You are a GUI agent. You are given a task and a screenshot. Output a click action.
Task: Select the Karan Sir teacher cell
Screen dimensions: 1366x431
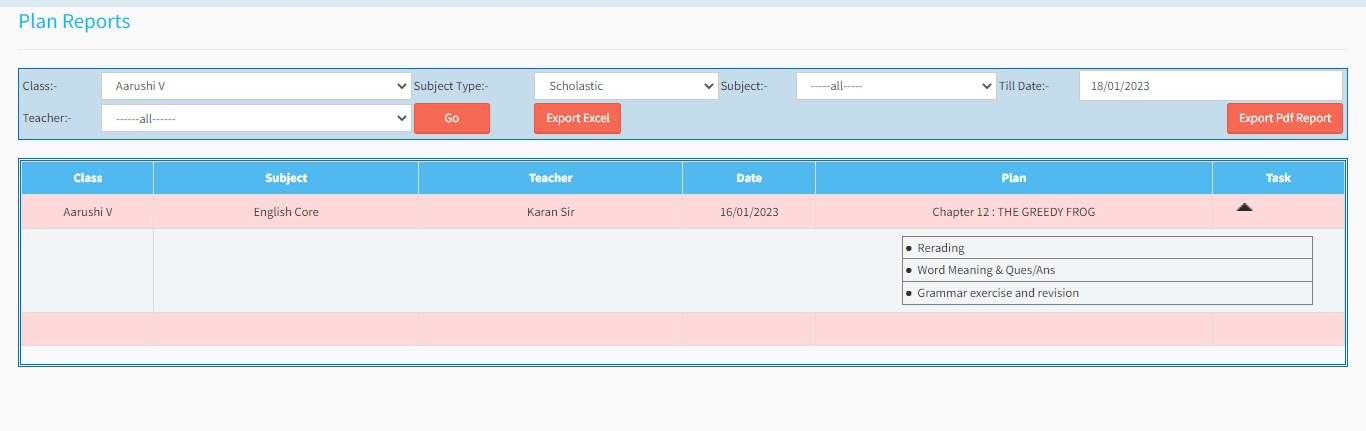550,212
